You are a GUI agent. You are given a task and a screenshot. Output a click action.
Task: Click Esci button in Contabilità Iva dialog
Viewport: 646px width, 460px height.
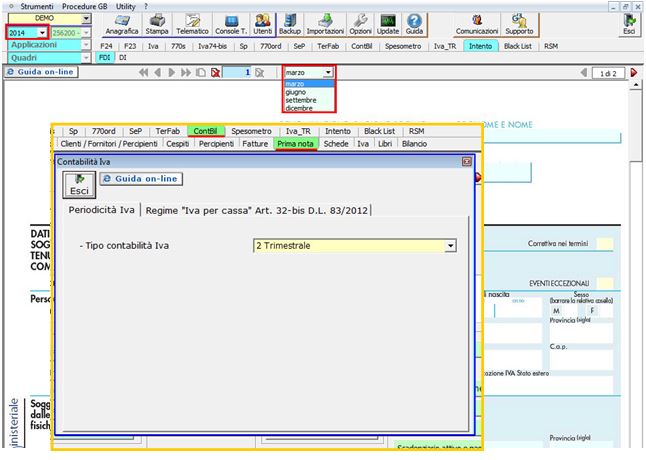(x=79, y=184)
